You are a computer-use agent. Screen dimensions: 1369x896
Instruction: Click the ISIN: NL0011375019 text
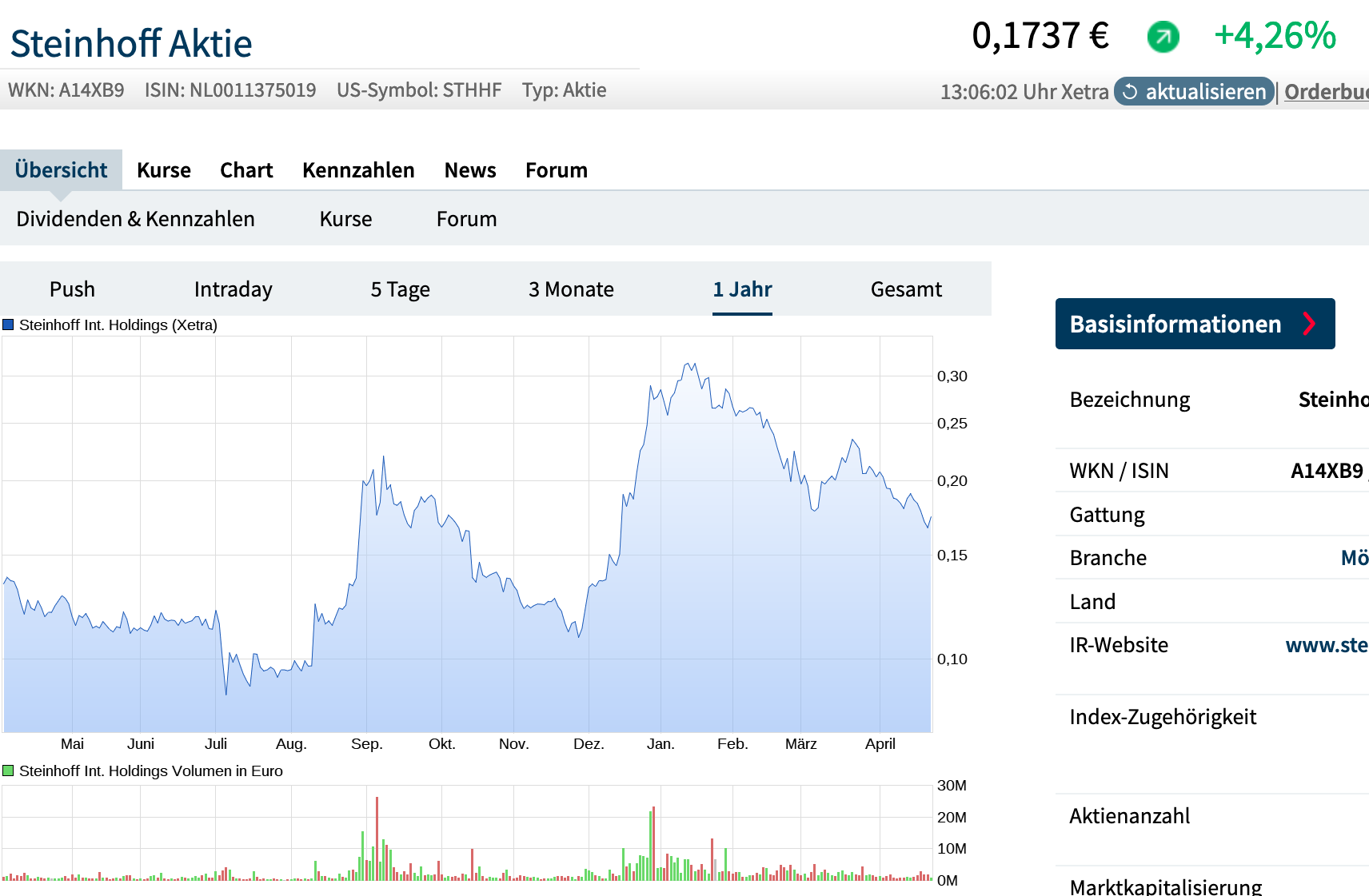[x=230, y=90]
